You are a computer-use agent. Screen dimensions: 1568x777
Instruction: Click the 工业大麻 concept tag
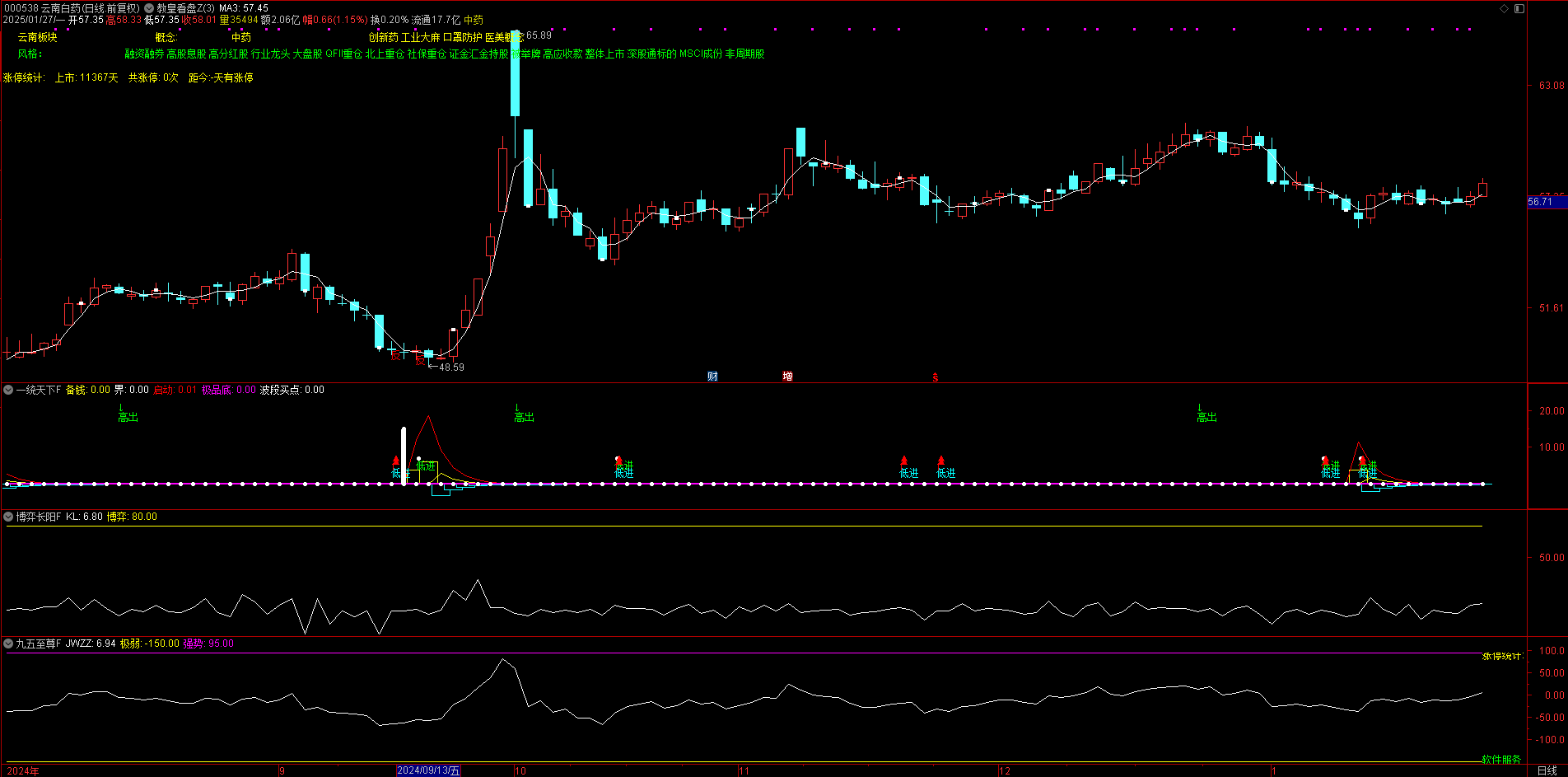point(421,37)
